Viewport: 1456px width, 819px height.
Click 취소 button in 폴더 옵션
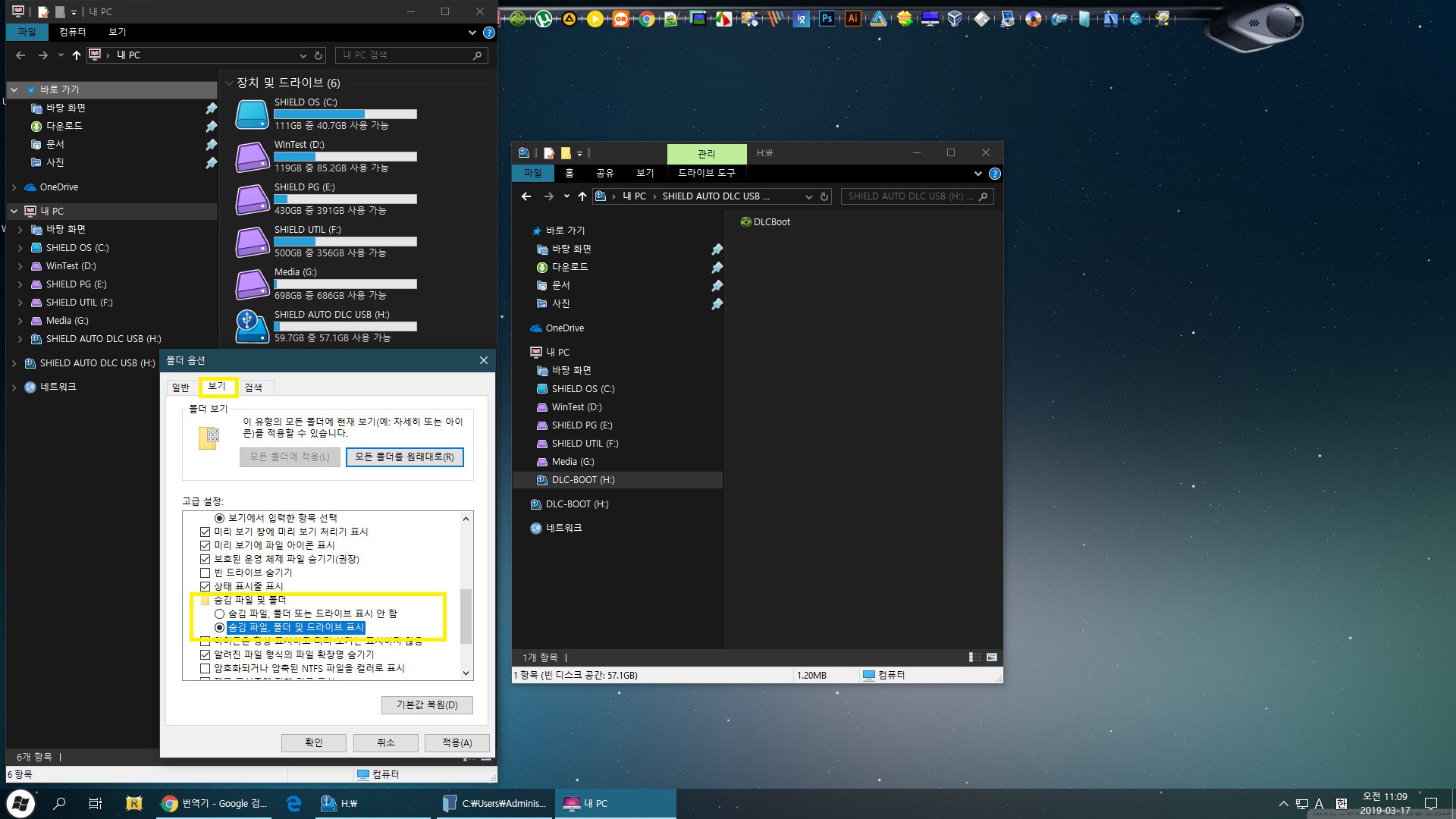click(x=386, y=742)
